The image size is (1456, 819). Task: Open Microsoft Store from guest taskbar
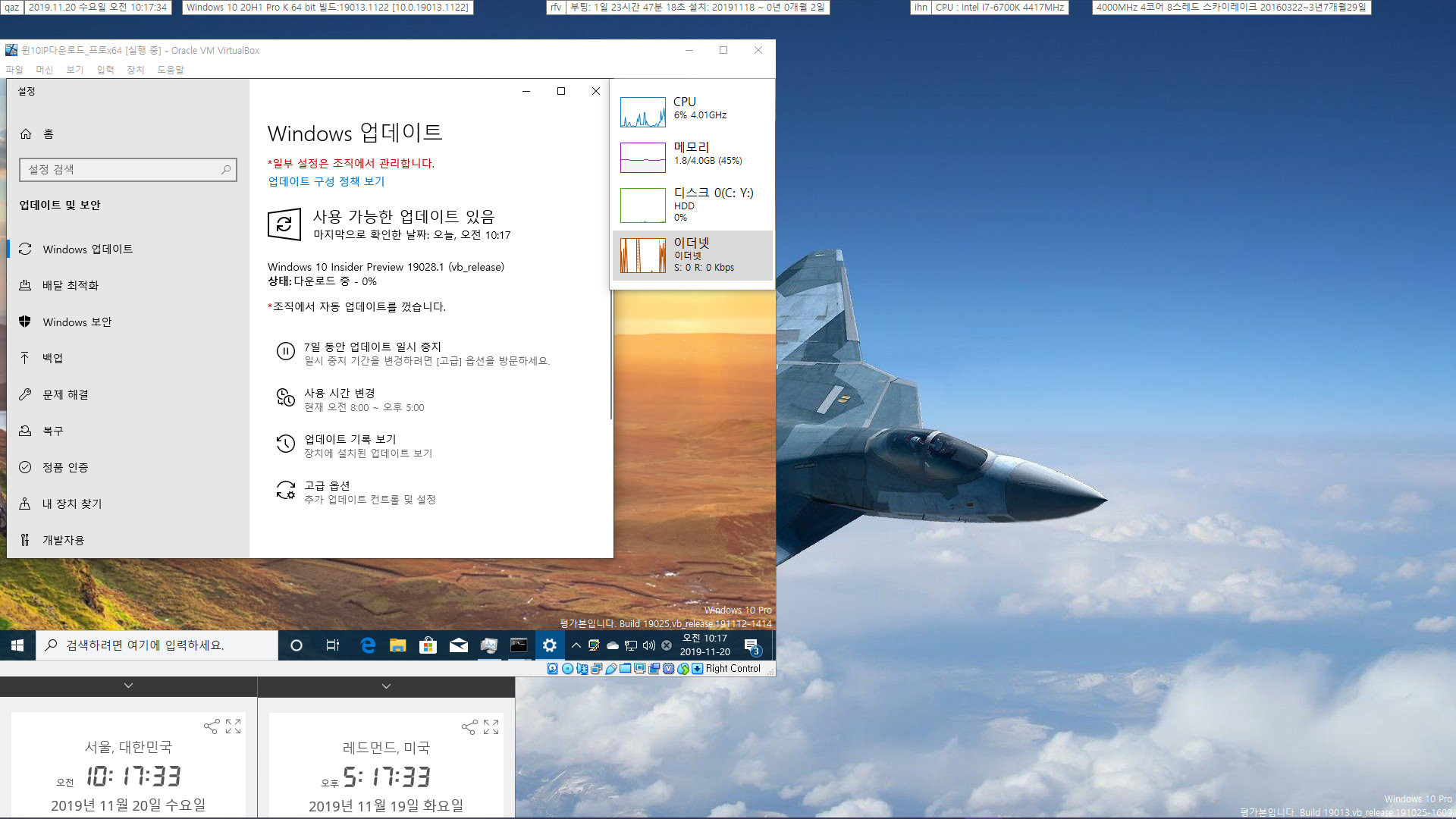point(428,645)
